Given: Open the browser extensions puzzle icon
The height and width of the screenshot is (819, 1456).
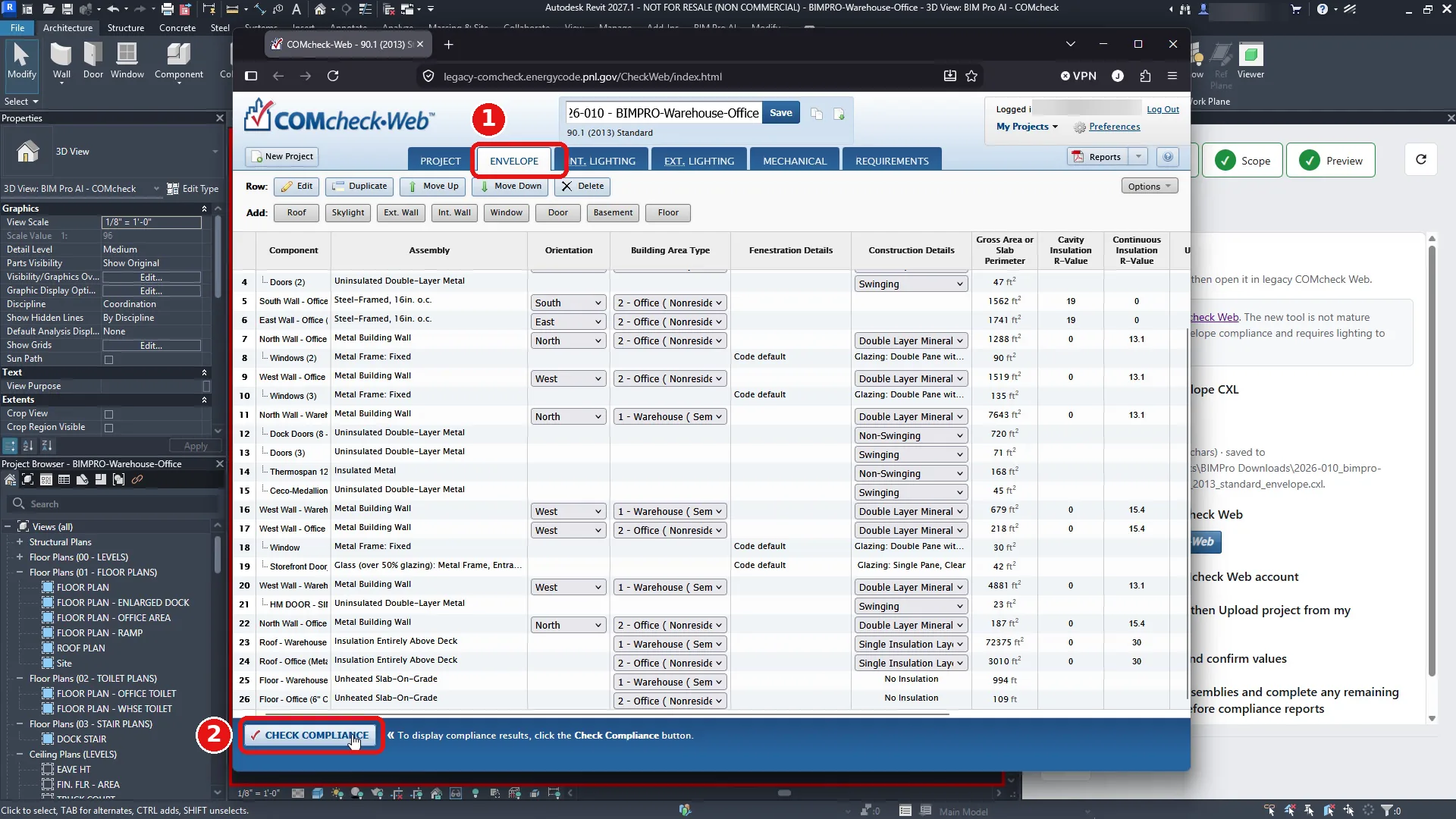Looking at the screenshot, I should [x=1145, y=76].
